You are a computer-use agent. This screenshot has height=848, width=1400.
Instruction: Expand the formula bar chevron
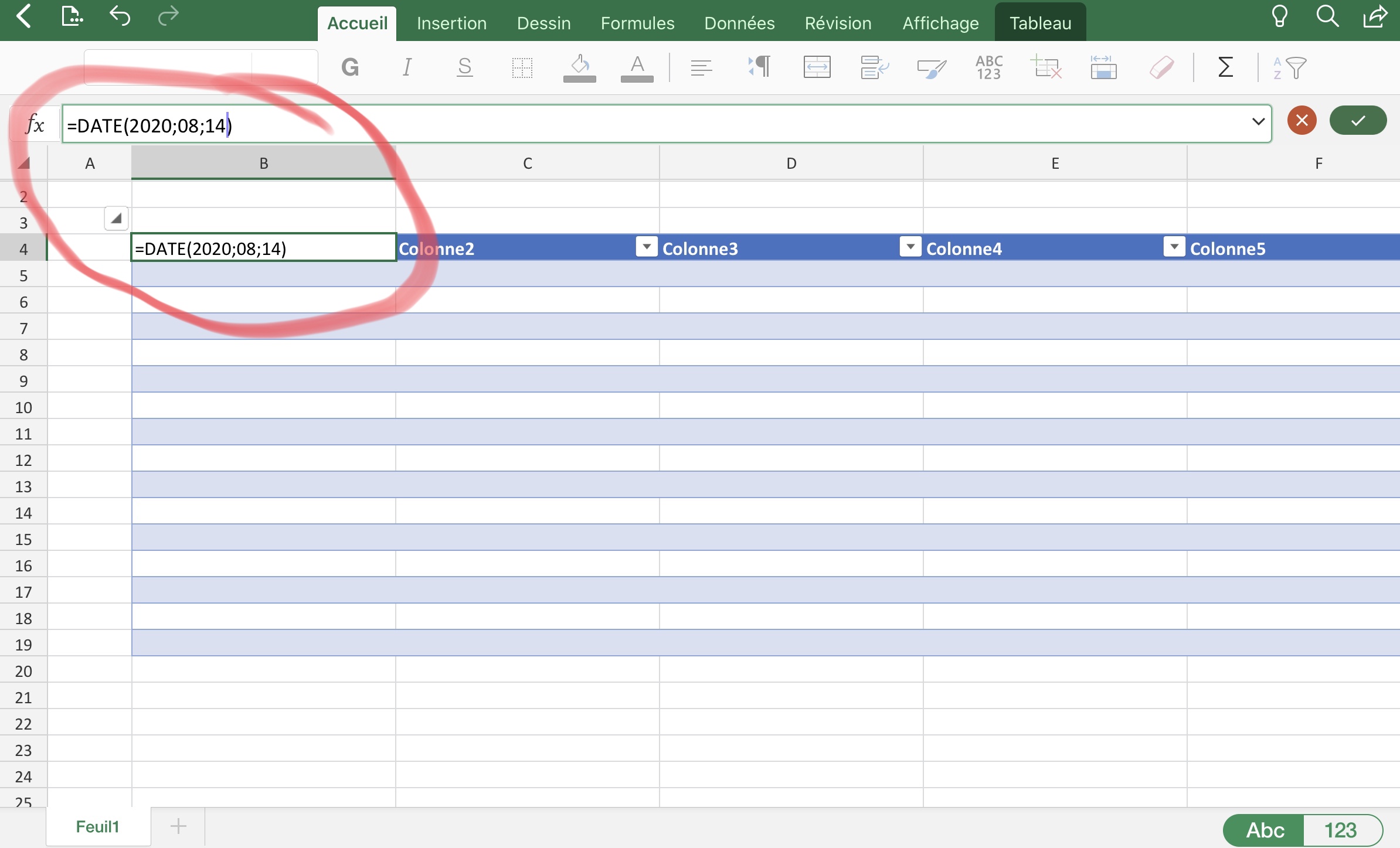1258,122
